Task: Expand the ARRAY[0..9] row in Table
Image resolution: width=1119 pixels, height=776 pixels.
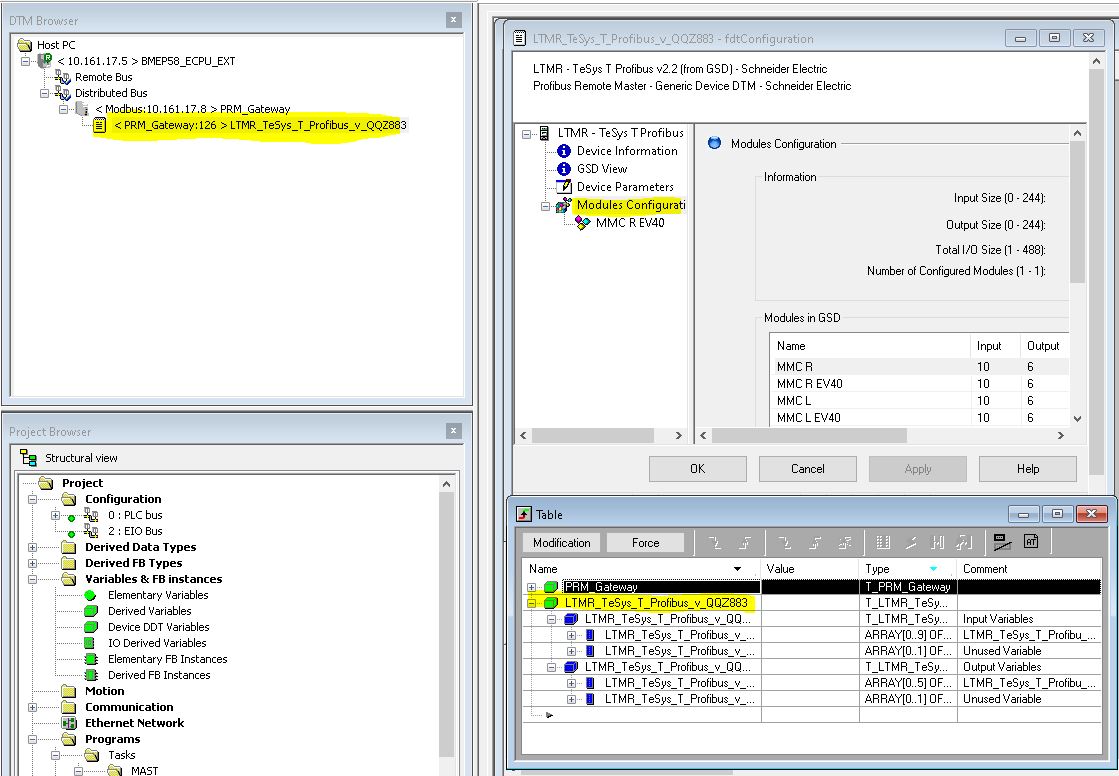Action: pos(571,635)
